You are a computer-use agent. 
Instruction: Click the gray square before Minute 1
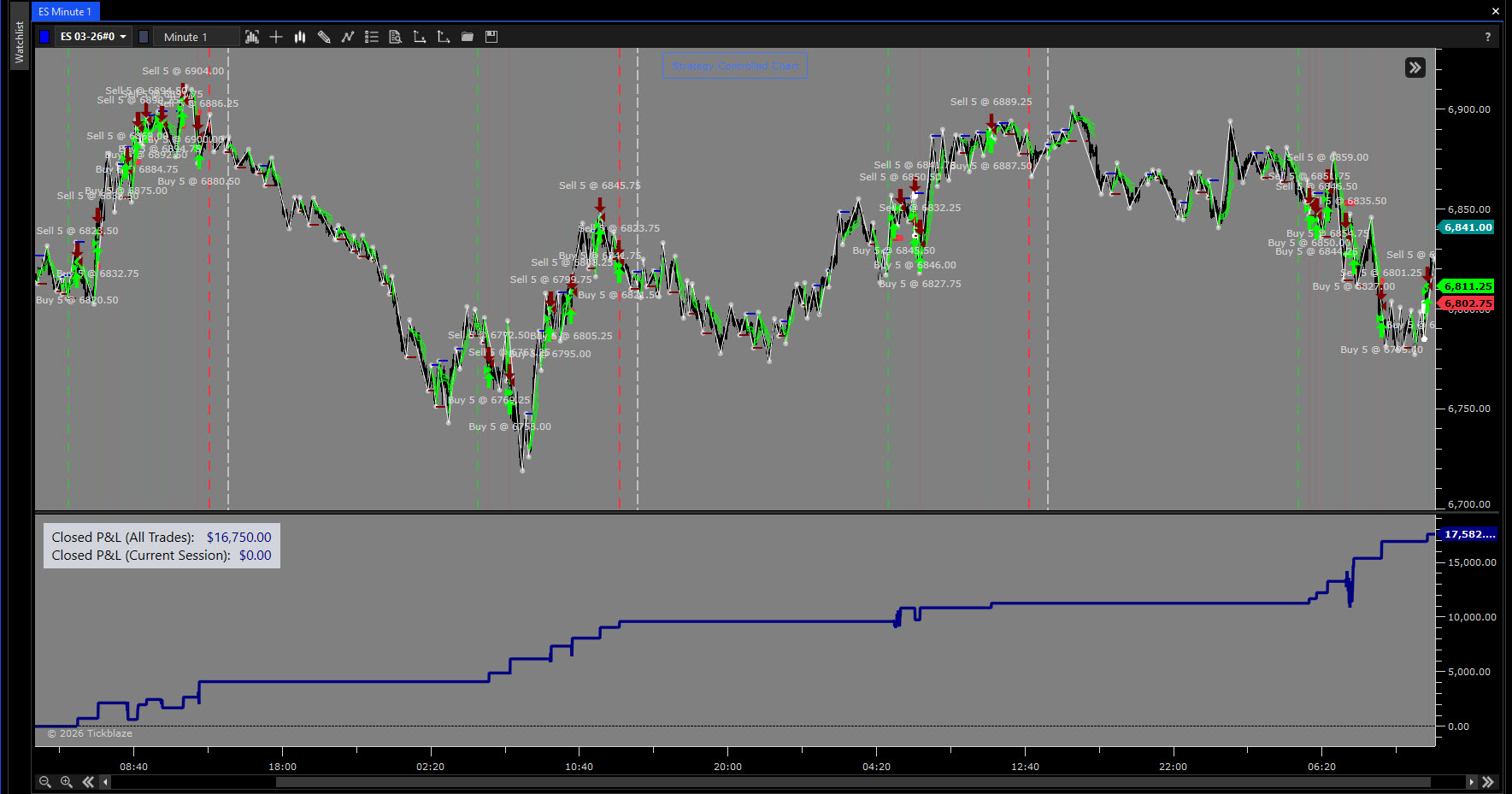coord(144,37)
